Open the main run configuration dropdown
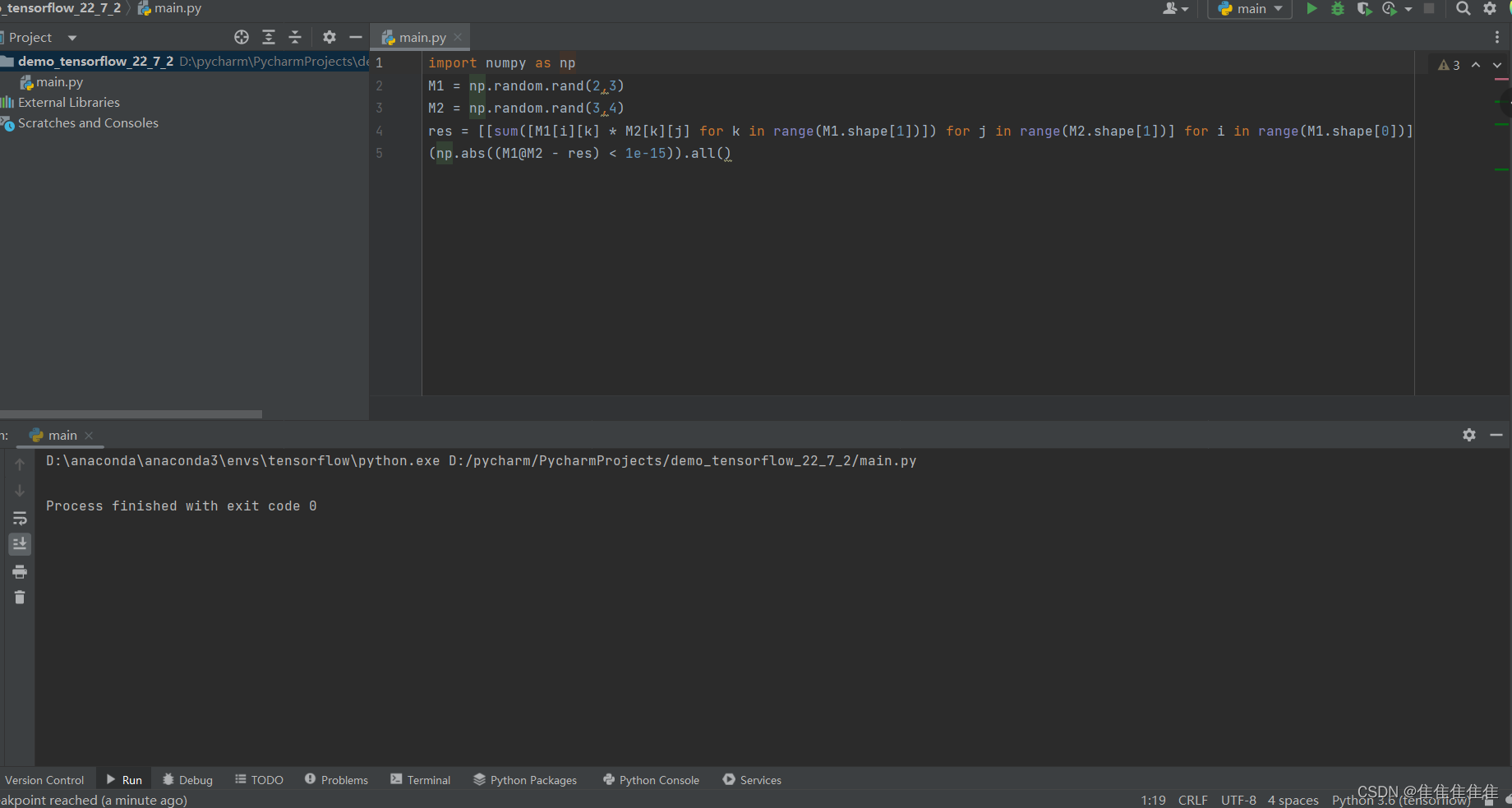This screenshot has width=1512, height=808. (1250, 9)
